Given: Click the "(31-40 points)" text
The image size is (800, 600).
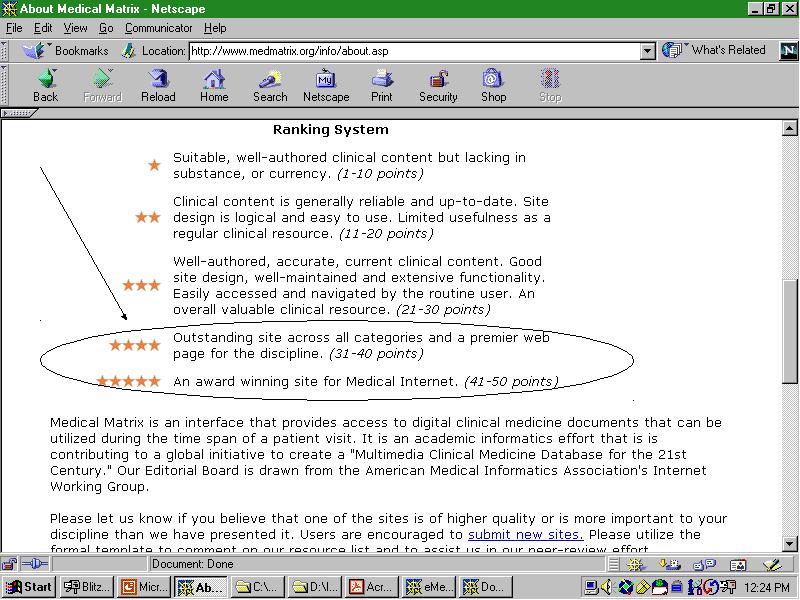Looking at the screenshot, I should pos(377,354).
